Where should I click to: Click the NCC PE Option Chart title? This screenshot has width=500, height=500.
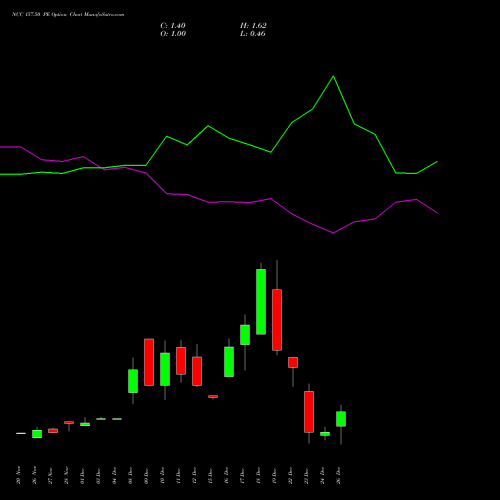(x=68, y=15)
